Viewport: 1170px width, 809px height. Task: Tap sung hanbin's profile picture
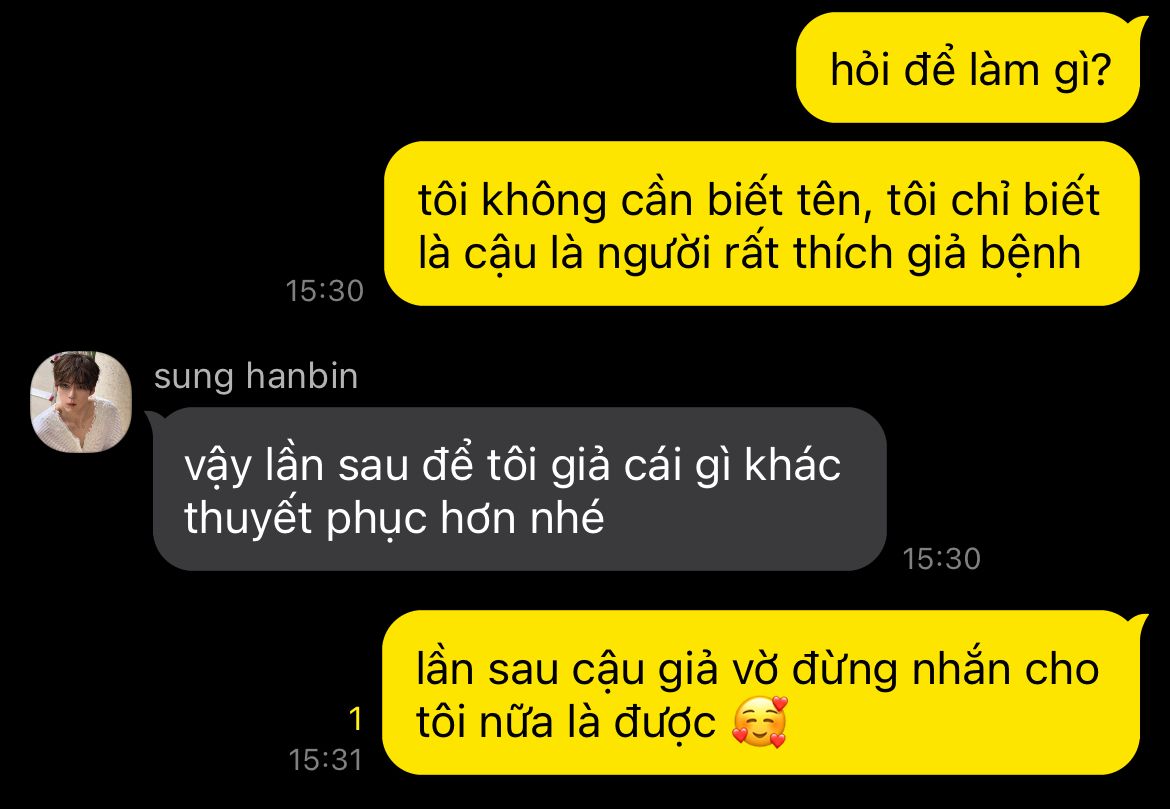[81, 402]
